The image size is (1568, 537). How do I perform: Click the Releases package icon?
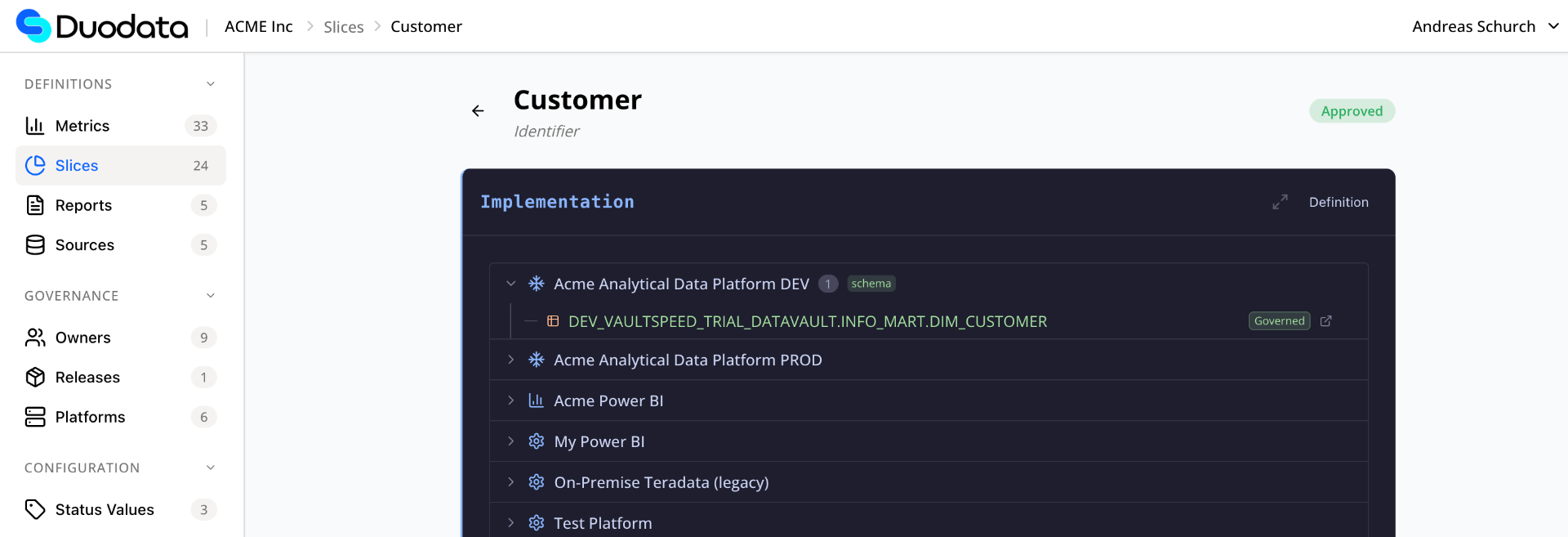35,378
